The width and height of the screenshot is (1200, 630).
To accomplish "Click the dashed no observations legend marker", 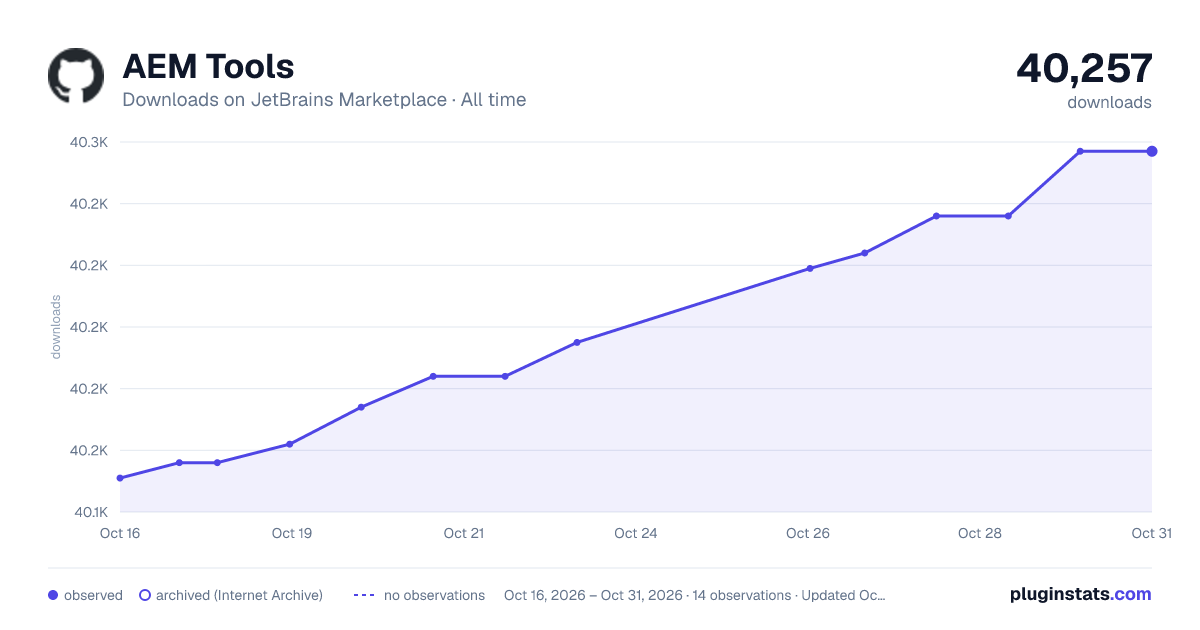I will [x=364, y=595].
